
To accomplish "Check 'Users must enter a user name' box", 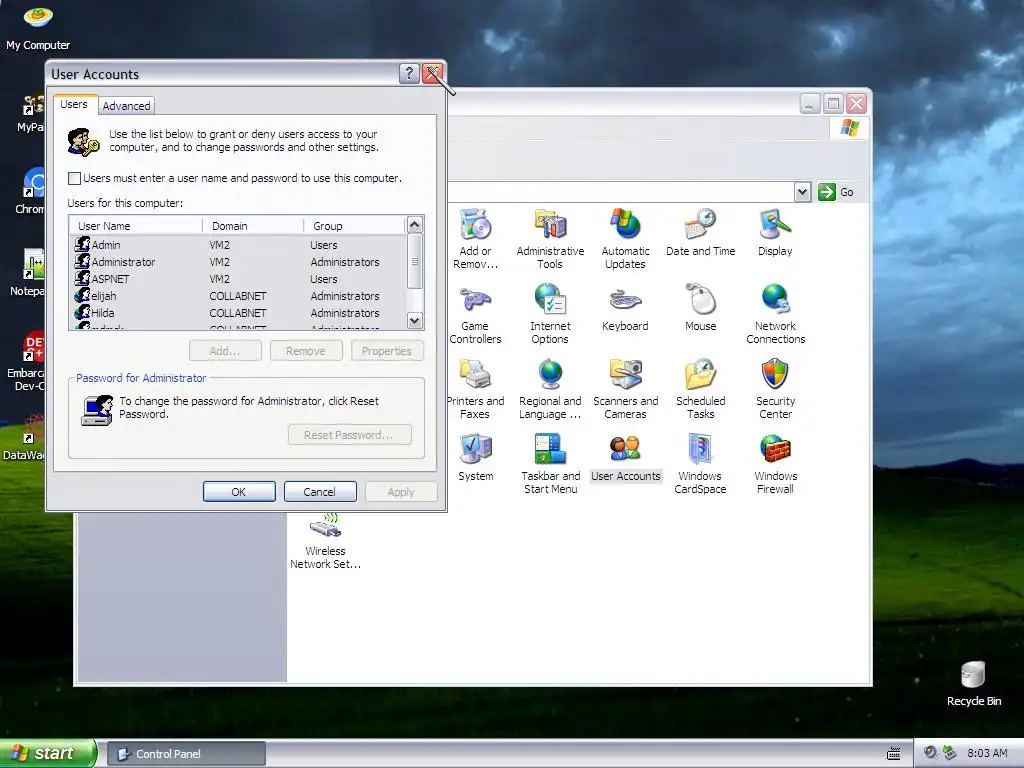I will (x=74, y=178).
